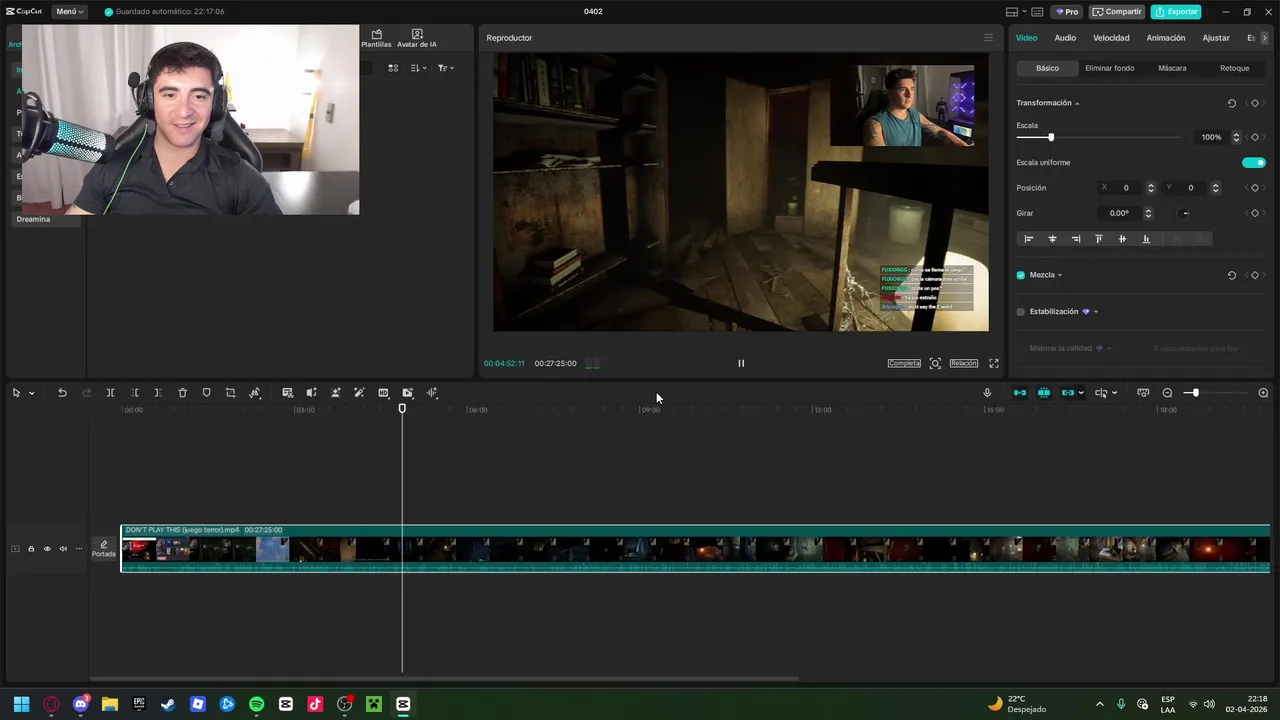Viewport: 1280px width, 720px height.
Task: Expand the Mezcla section arrow
Action: [x=1060, y=275]
